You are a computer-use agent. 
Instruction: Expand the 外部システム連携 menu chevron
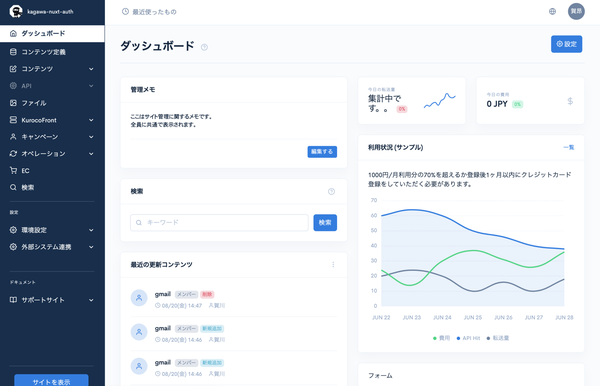[x=91, y=247]
